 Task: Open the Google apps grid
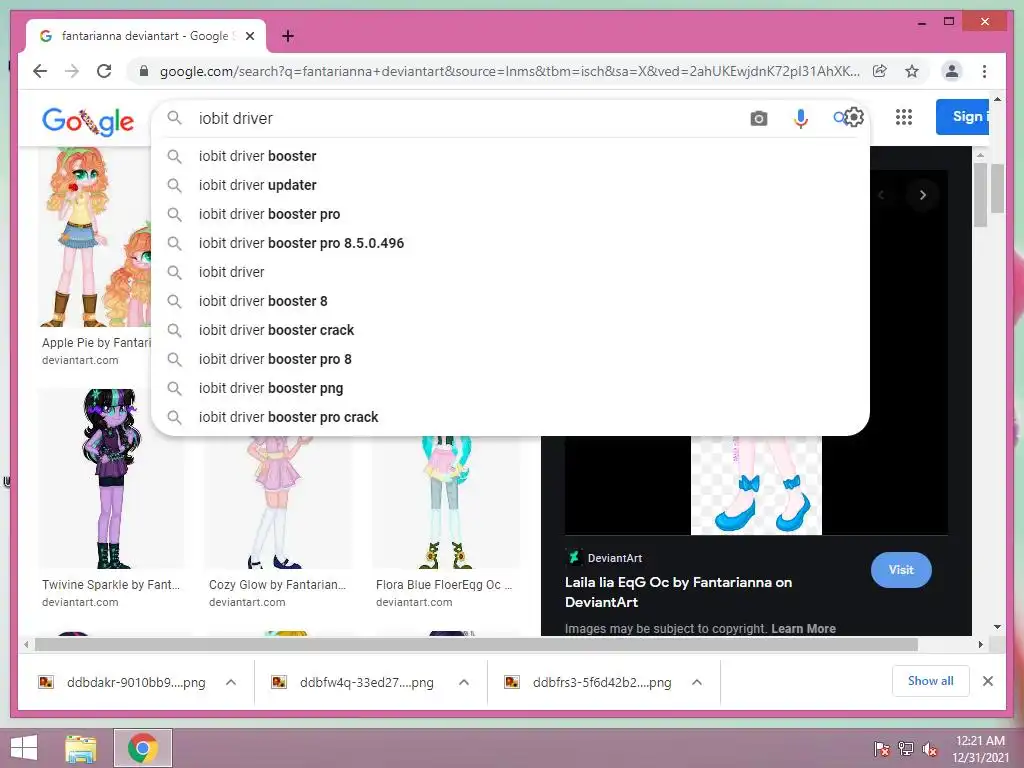tap(904, 117)
